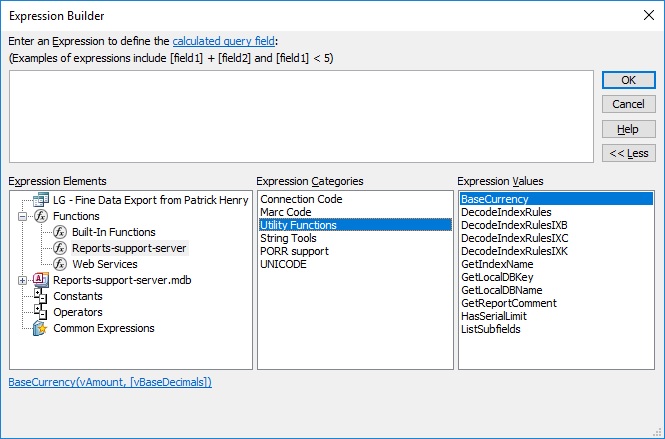
Task: Click the Constants icon
Action: click(41, 296)
